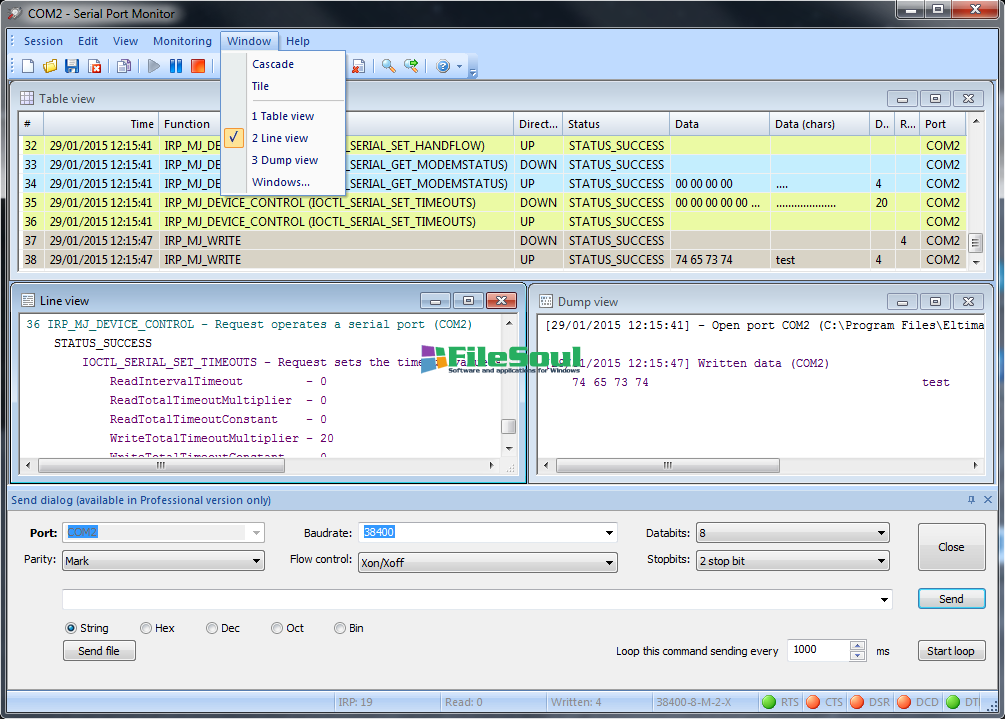1005x719 pixels.
Task: Expand the Parity dropdown showing Mark
Action: click(257, 561)
